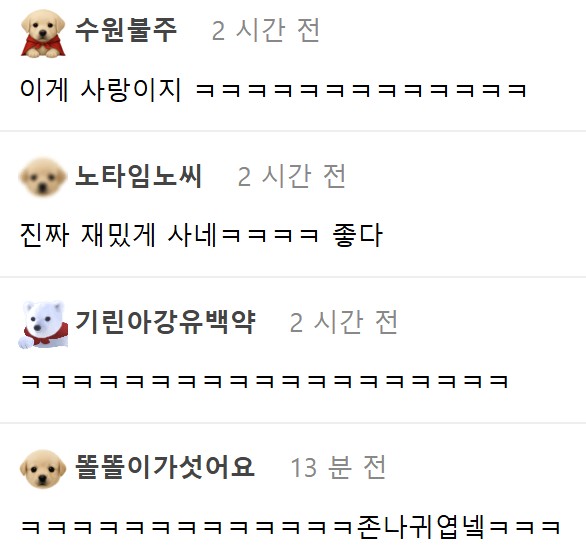Viewport: 586px width, 554px height.
Task: Click 기린아강유백약's white dog avatar
Action: click(43, 324)
